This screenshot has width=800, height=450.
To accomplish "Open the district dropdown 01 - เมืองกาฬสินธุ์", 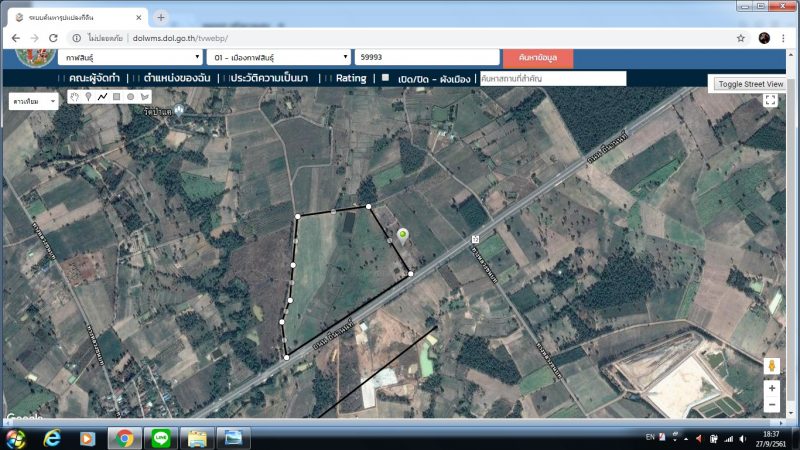I will click(279, 58).
